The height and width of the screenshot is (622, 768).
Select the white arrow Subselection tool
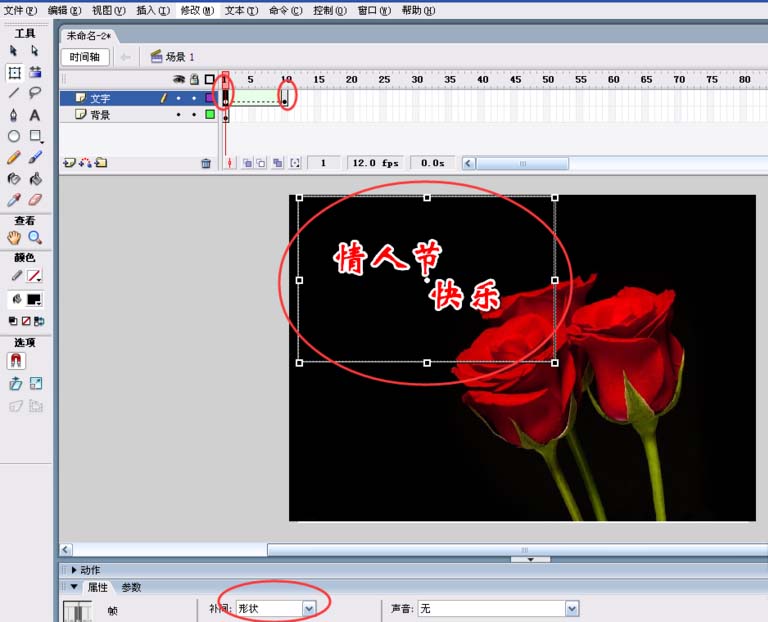coord(34,50)
